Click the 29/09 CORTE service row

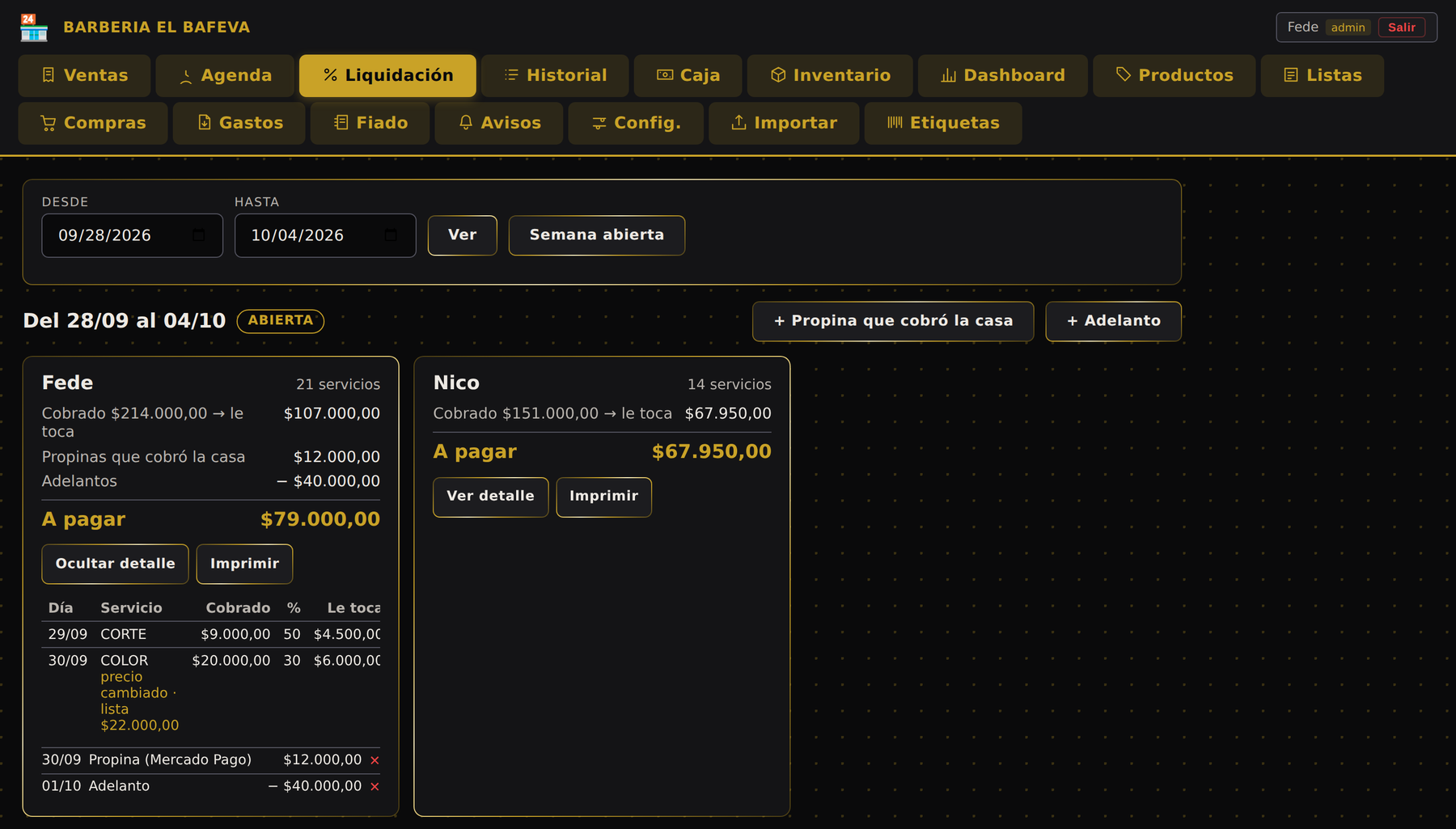pos(211,635)
